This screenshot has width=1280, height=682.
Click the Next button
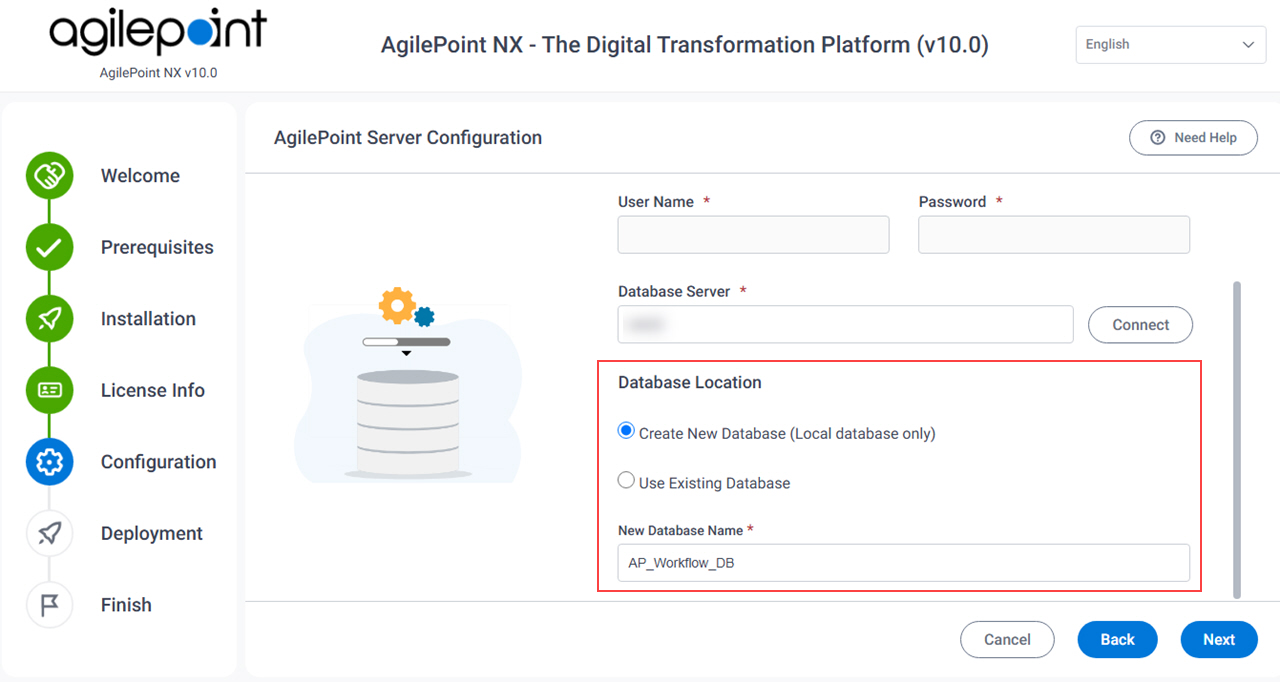pos(1219,640)
